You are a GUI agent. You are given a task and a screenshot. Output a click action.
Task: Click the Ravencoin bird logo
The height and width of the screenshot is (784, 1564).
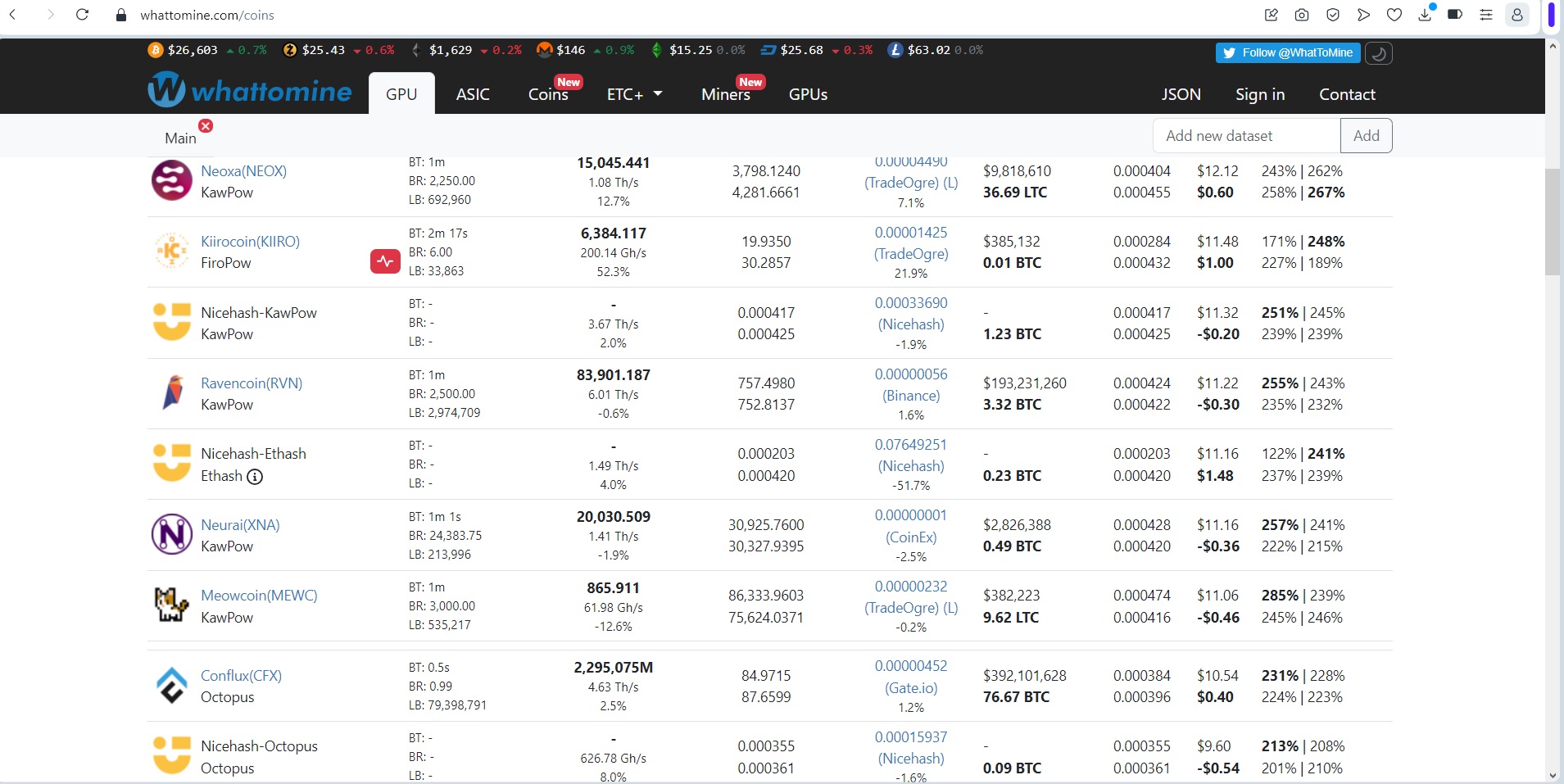coord(172,392)
